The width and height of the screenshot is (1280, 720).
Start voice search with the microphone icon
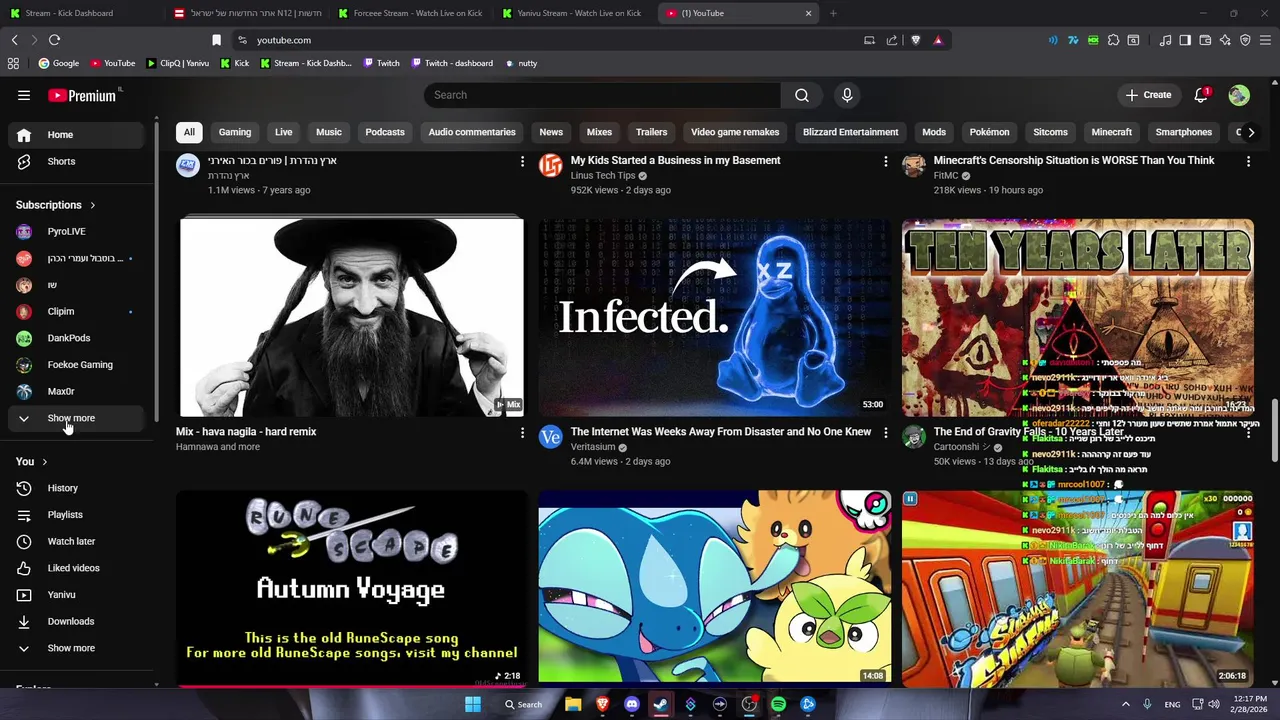[847, 95]
